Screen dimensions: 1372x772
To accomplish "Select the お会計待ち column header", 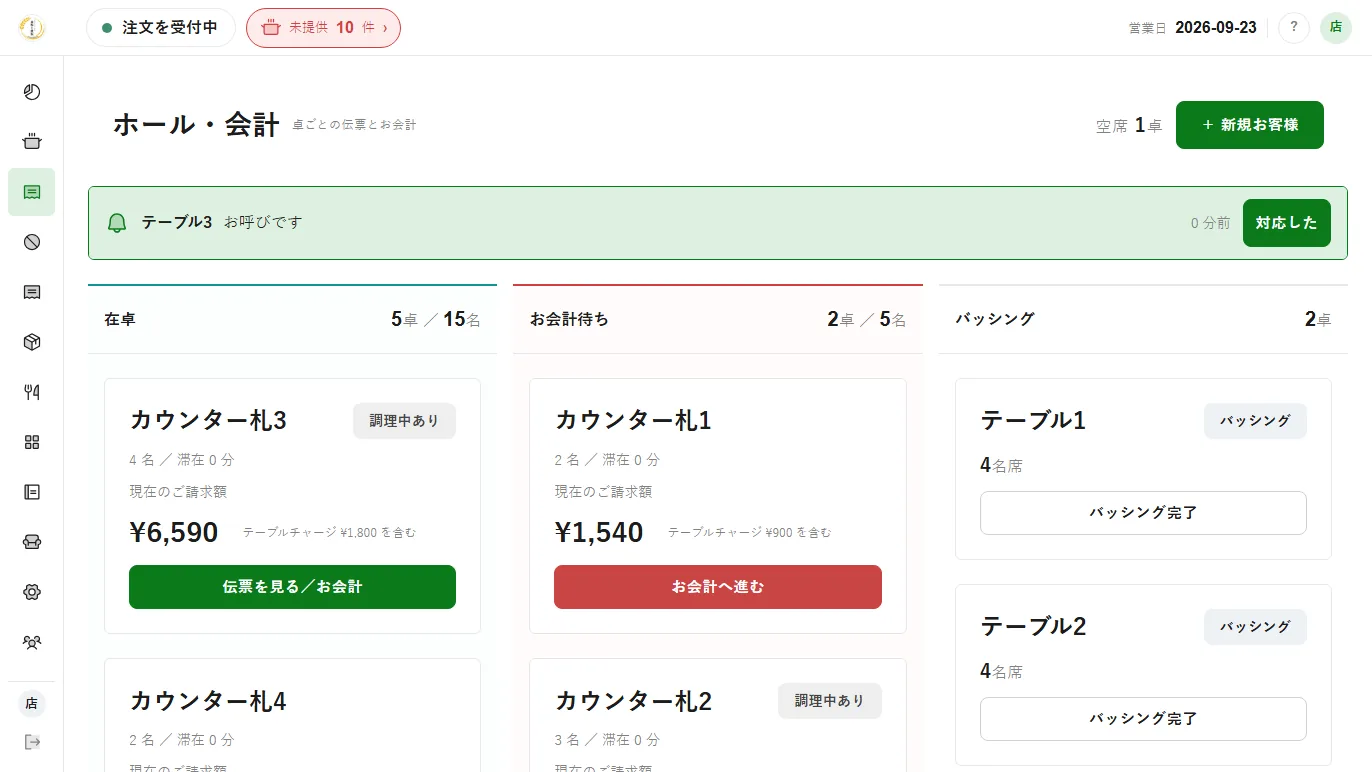I will [x=718, y=320].
